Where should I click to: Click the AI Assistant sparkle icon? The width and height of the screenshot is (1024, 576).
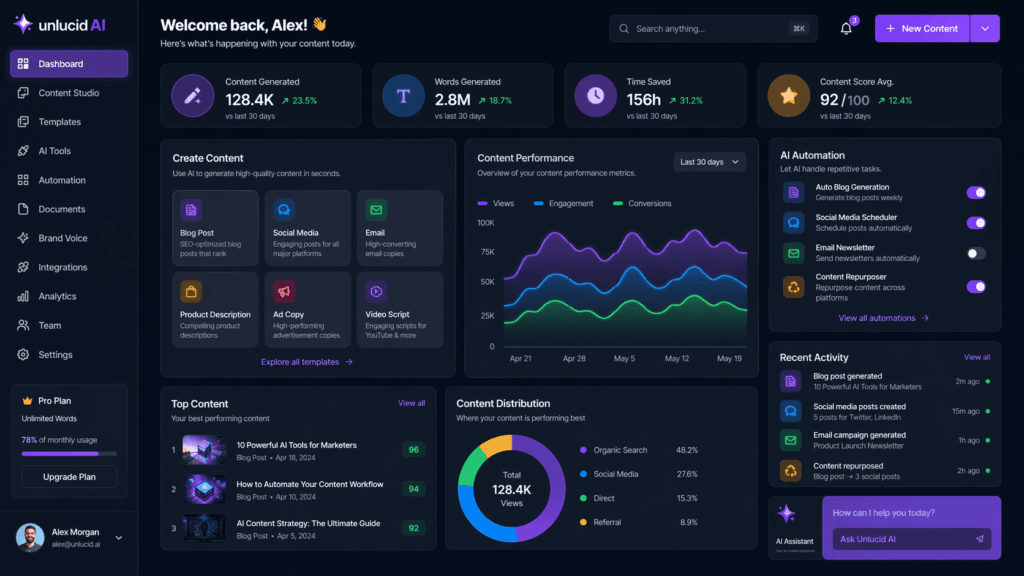(x=786, y=514)
